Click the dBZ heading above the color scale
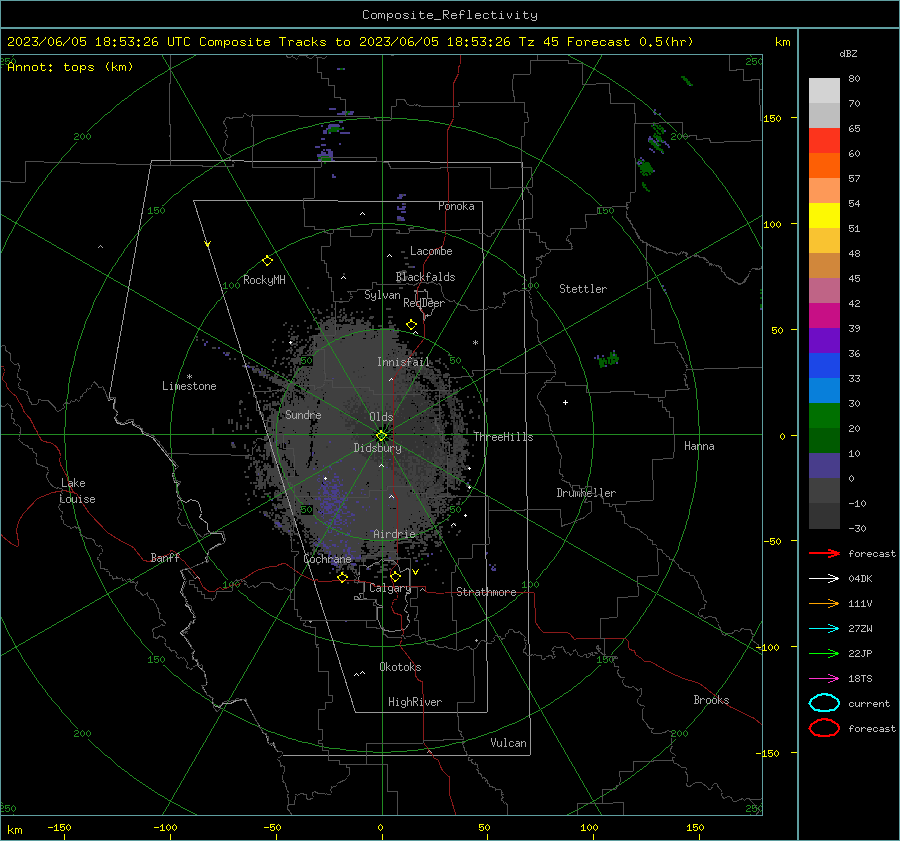 coord(848,54)
